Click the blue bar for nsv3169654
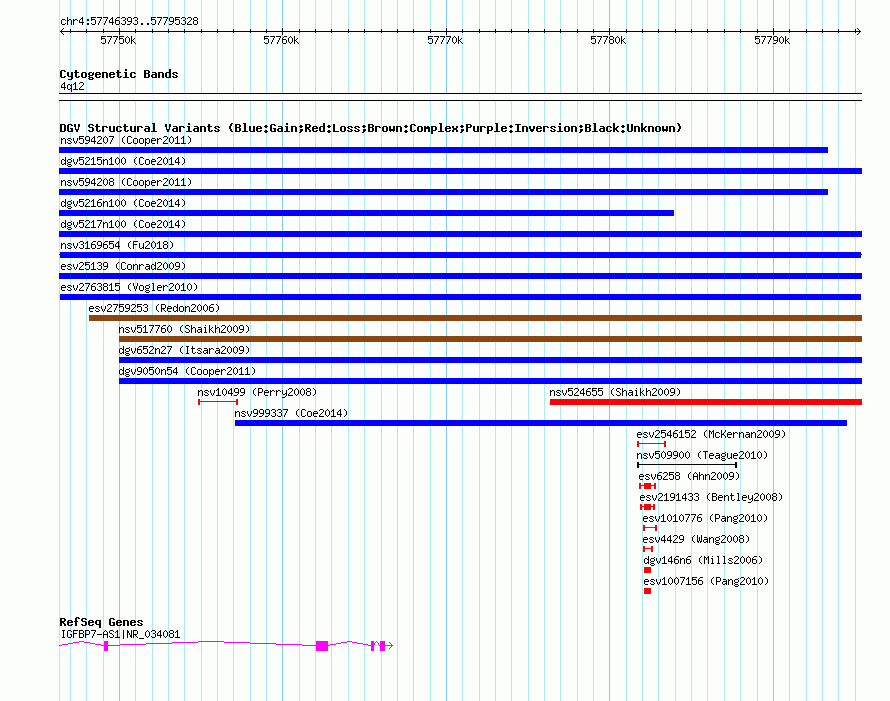This screenshot has height=701, width=890. click(x=460, y=255)
